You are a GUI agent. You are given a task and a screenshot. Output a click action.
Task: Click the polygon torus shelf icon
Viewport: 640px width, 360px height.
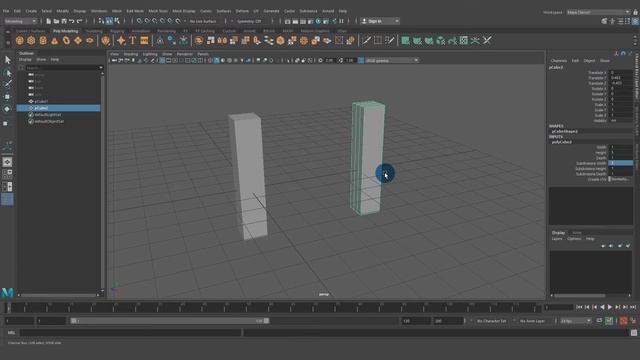66,40
